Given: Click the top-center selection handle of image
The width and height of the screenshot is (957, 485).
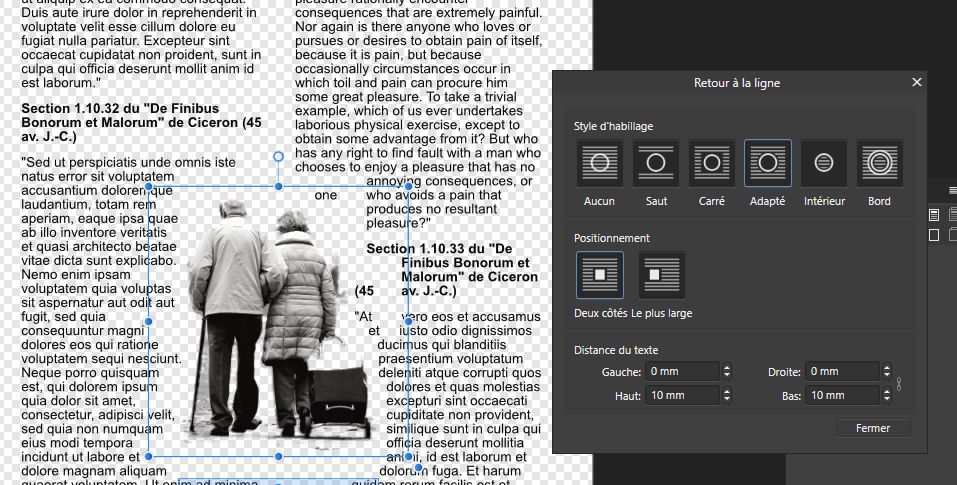Looking at the screenshot, I should [x=278, y=186].
